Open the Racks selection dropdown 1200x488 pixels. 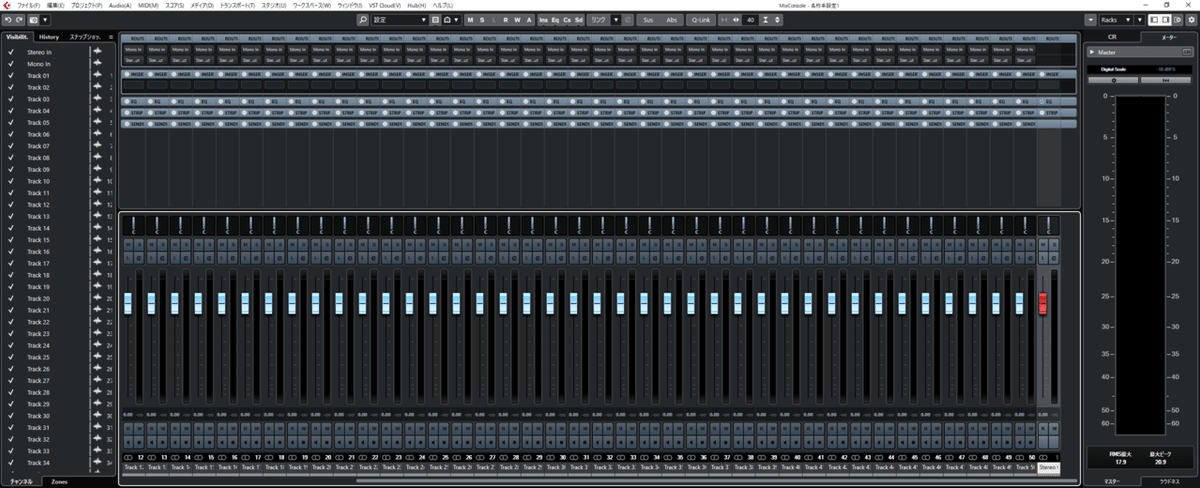coord(1115,19)
